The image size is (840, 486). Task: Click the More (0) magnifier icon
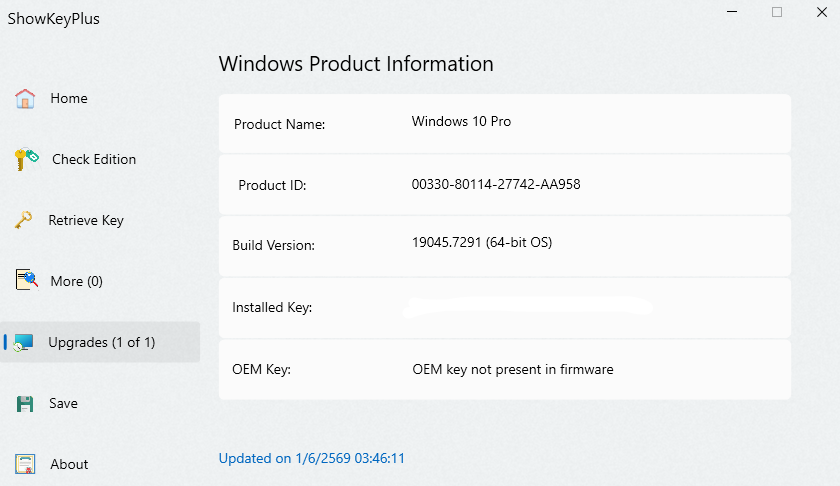coord(26,280)
